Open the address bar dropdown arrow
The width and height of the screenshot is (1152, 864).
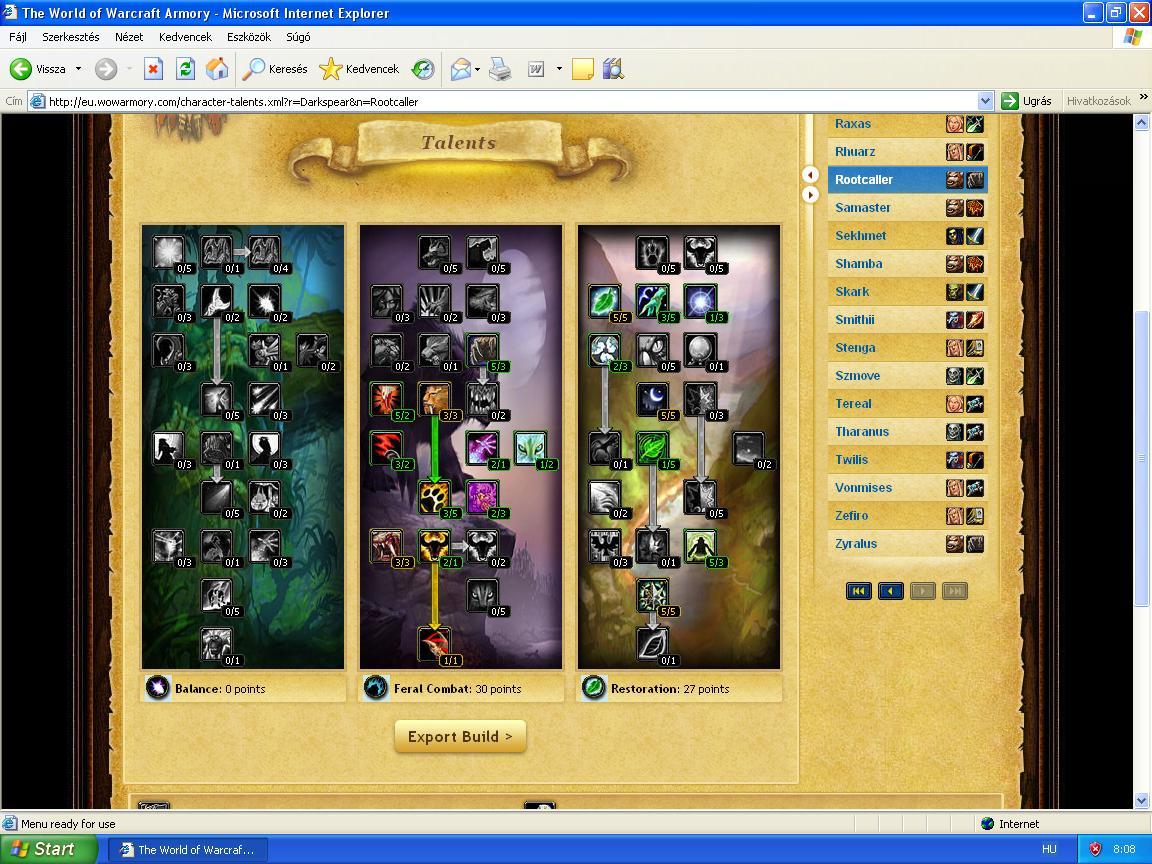(985, 101)
